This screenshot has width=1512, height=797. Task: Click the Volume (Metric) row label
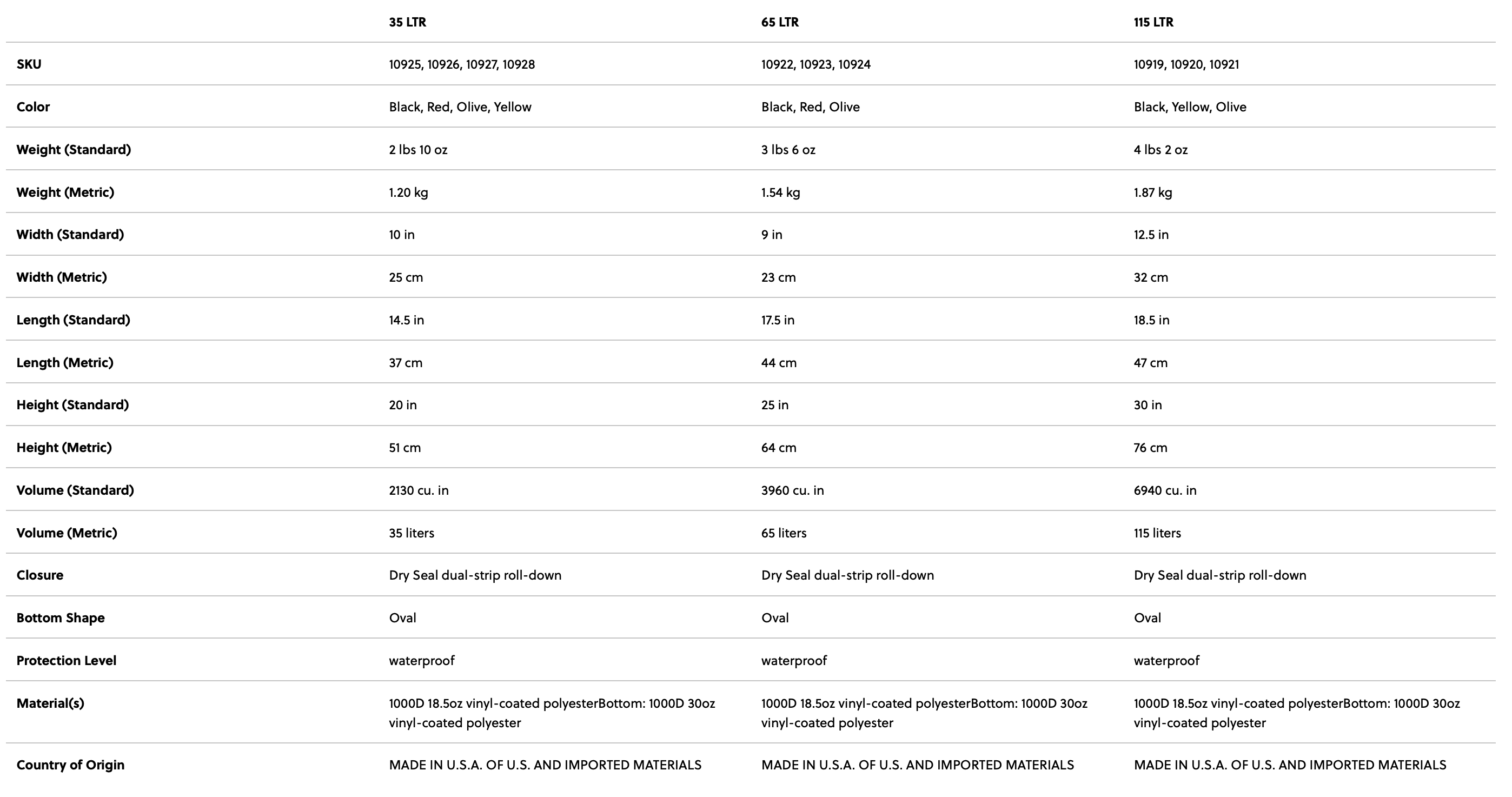67,533
